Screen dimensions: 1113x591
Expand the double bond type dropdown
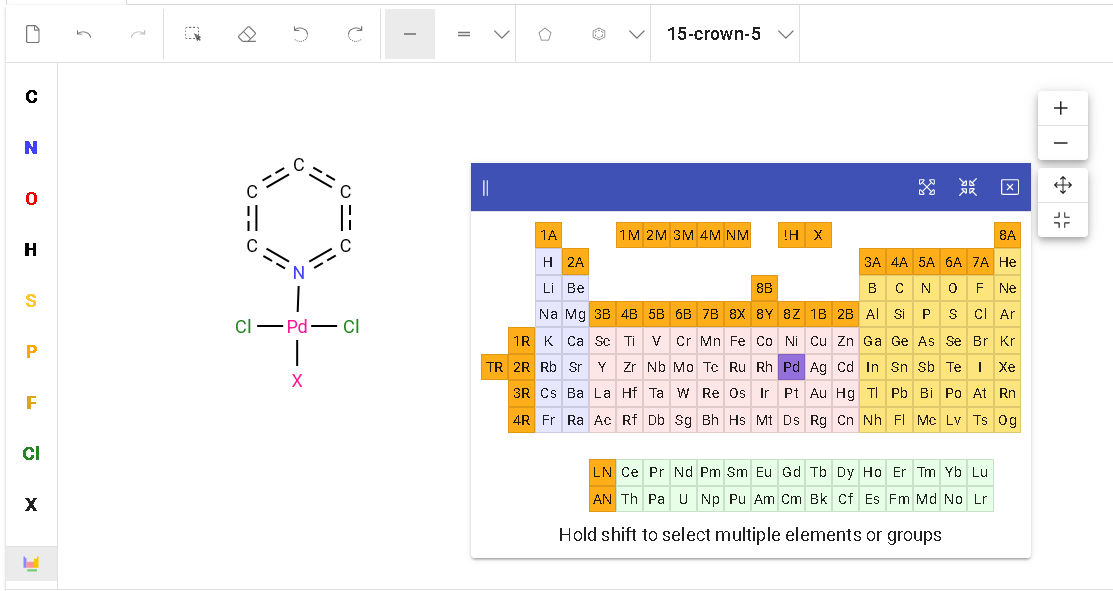tap(502, 34)
